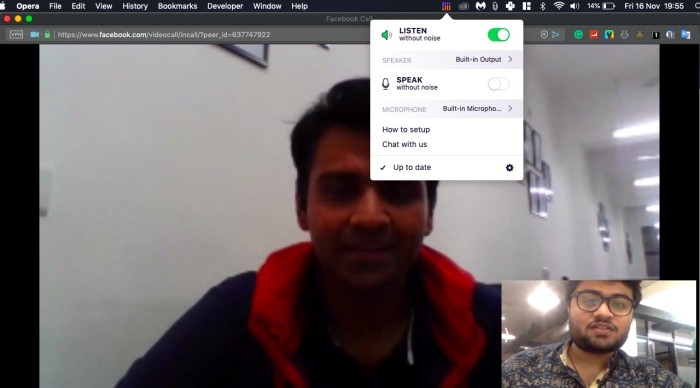Click the Chat with us link
Viewport: 700px width, 388px height.
pos(404,144)
